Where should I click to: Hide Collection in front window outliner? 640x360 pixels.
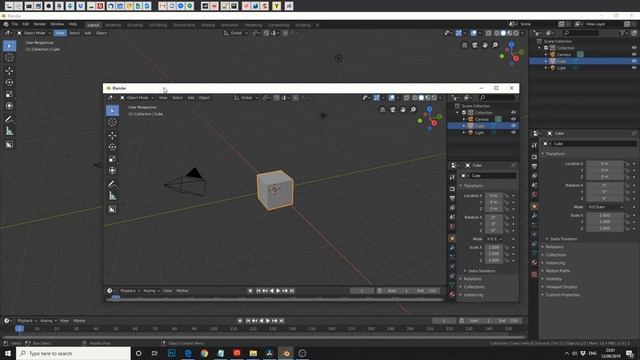(x=513, y=112)
